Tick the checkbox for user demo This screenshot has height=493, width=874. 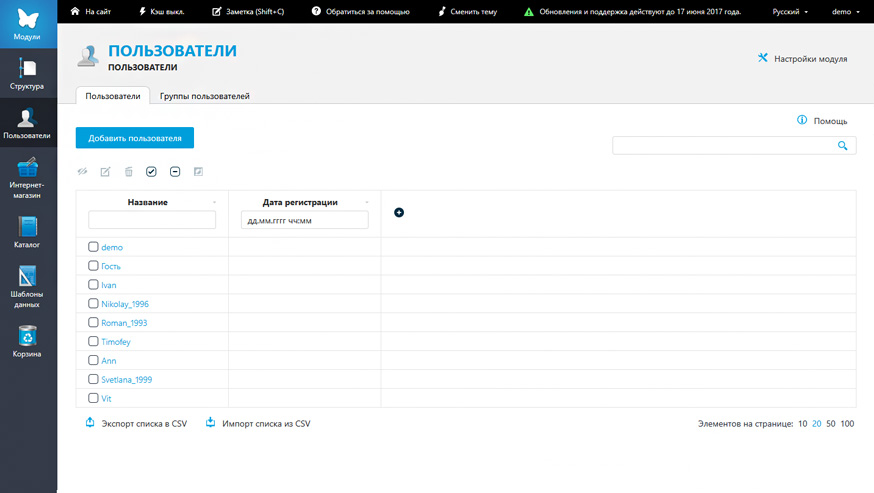[x=93, y=246]
